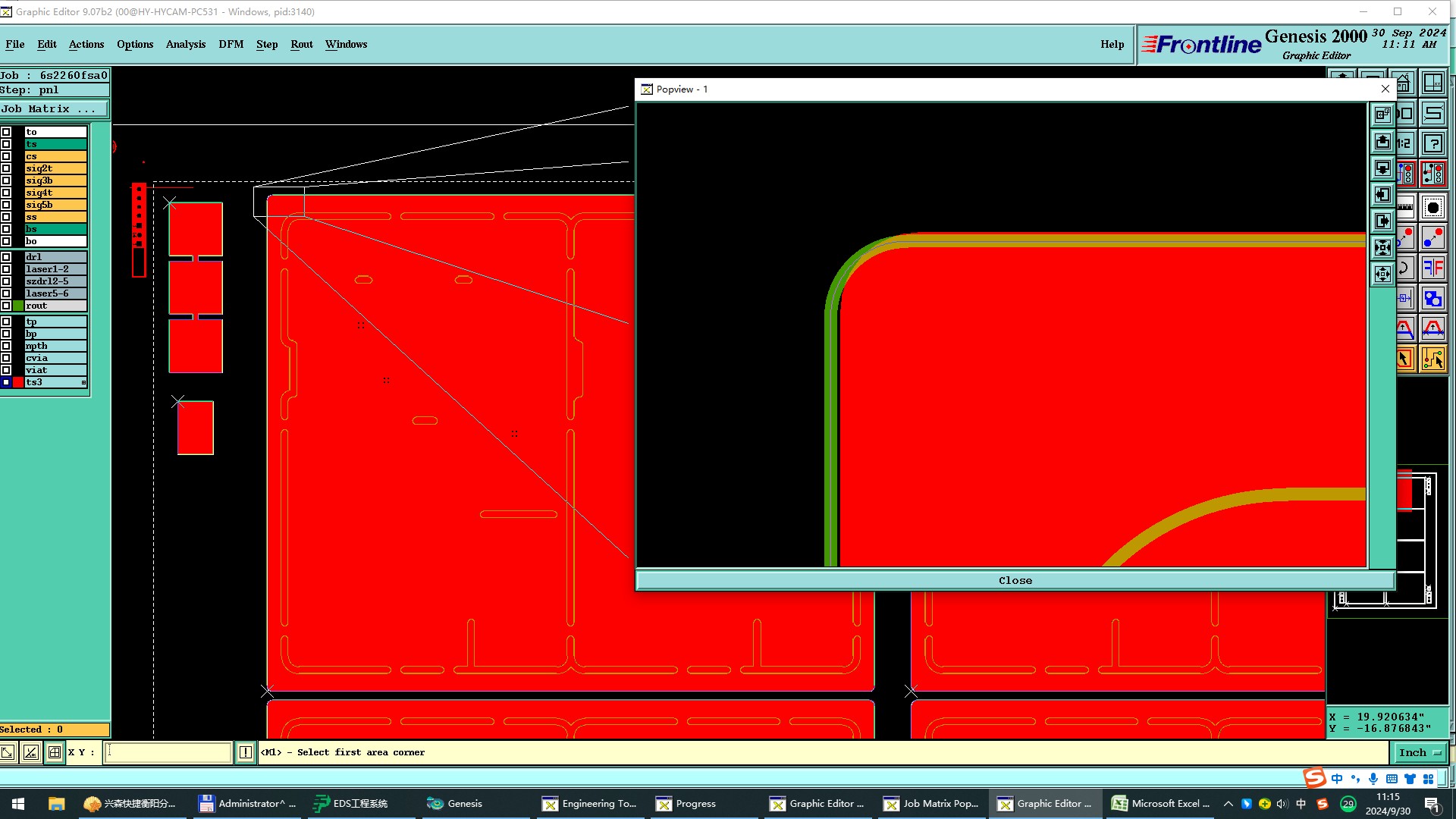Open the Inch units dropdown
Screen dimensions: 1456x819
point(1420,752)
